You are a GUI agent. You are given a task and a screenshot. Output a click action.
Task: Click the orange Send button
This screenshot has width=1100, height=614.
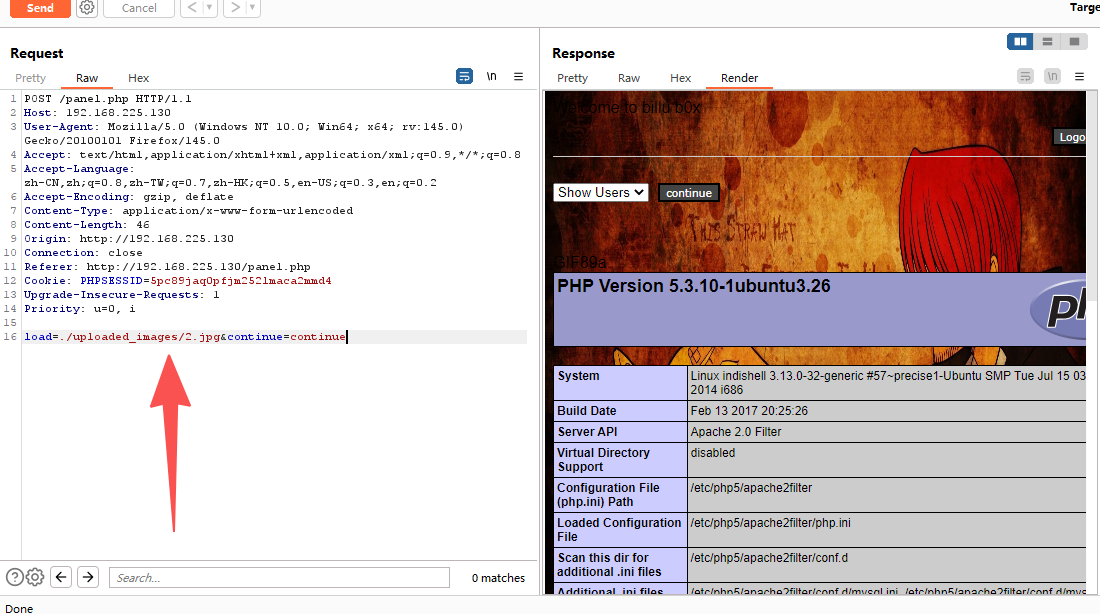[x=40, y=8]
